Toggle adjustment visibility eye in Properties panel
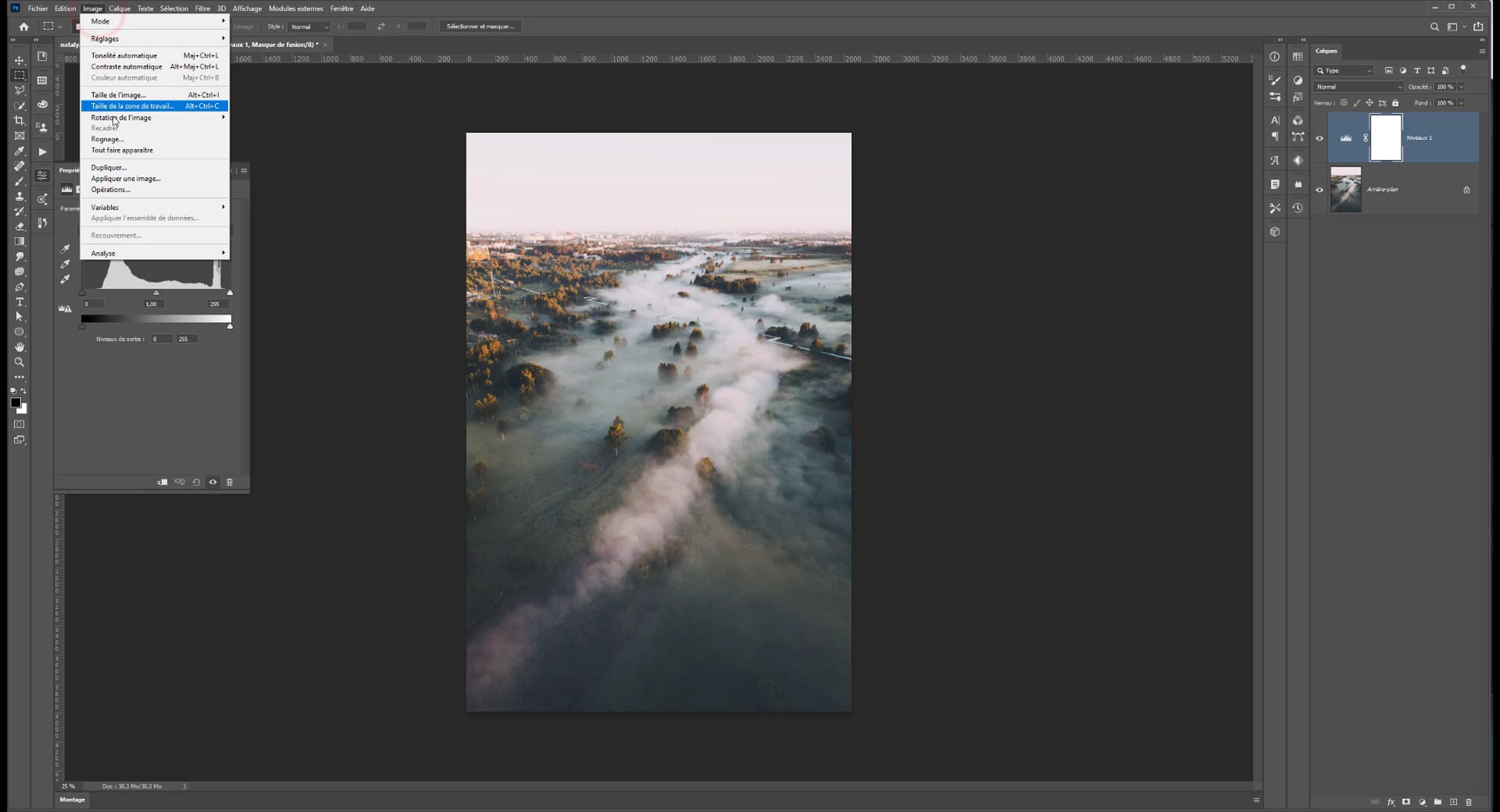Viewport: 1500px width, 812px height. 213,482
